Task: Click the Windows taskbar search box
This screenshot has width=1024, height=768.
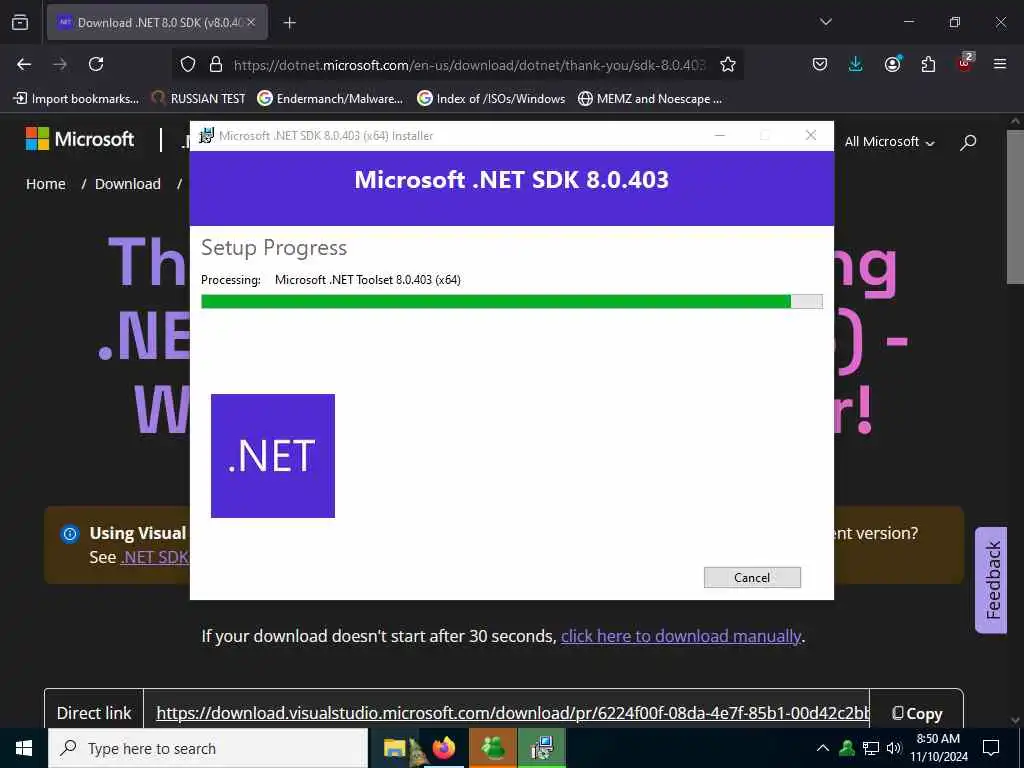Action: tap(208, 748)
